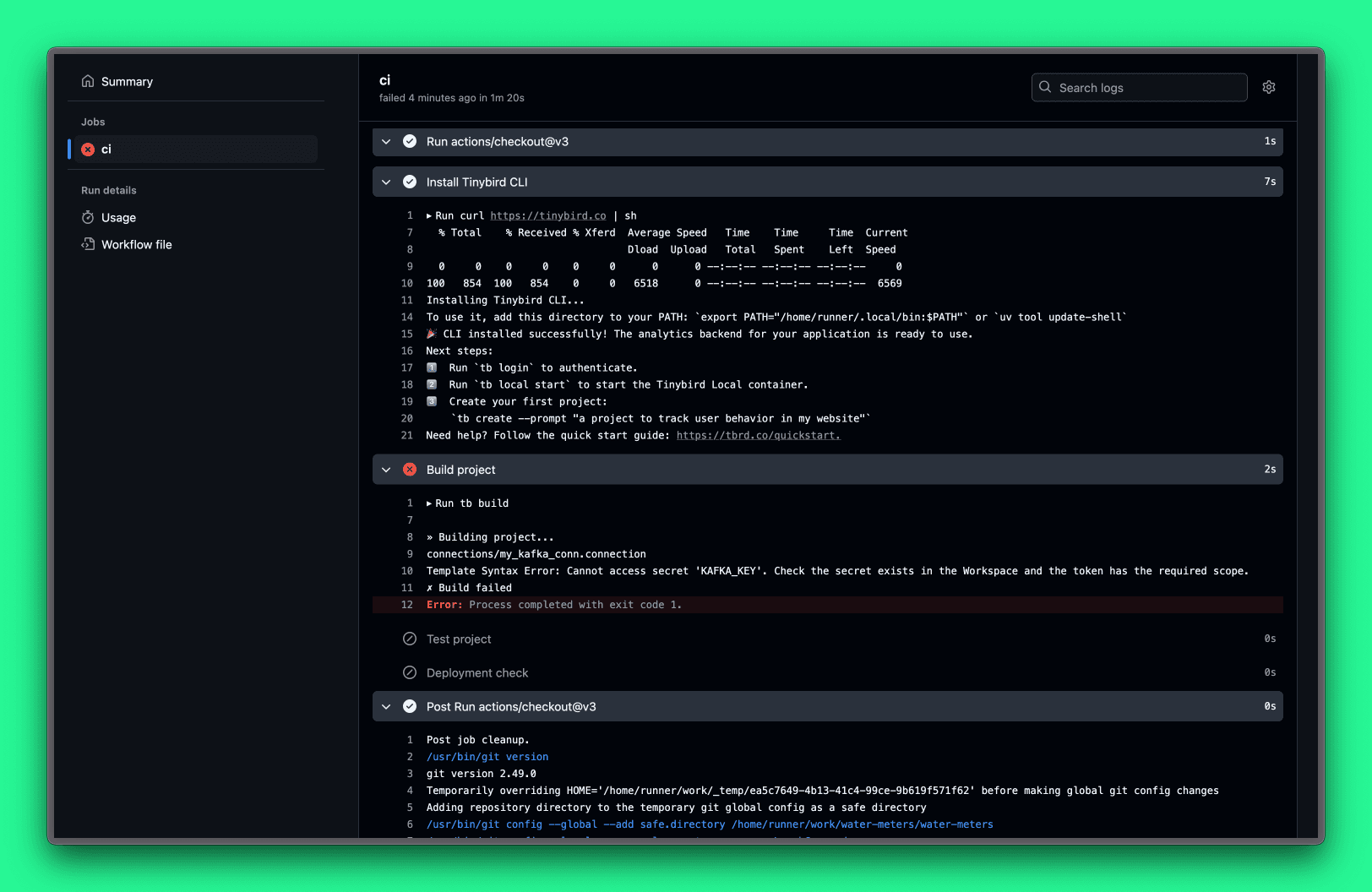The height and width of the screenshot is (892, 1372).
Task: Select log line 12 with the Error message
Action: coord(553,605)
